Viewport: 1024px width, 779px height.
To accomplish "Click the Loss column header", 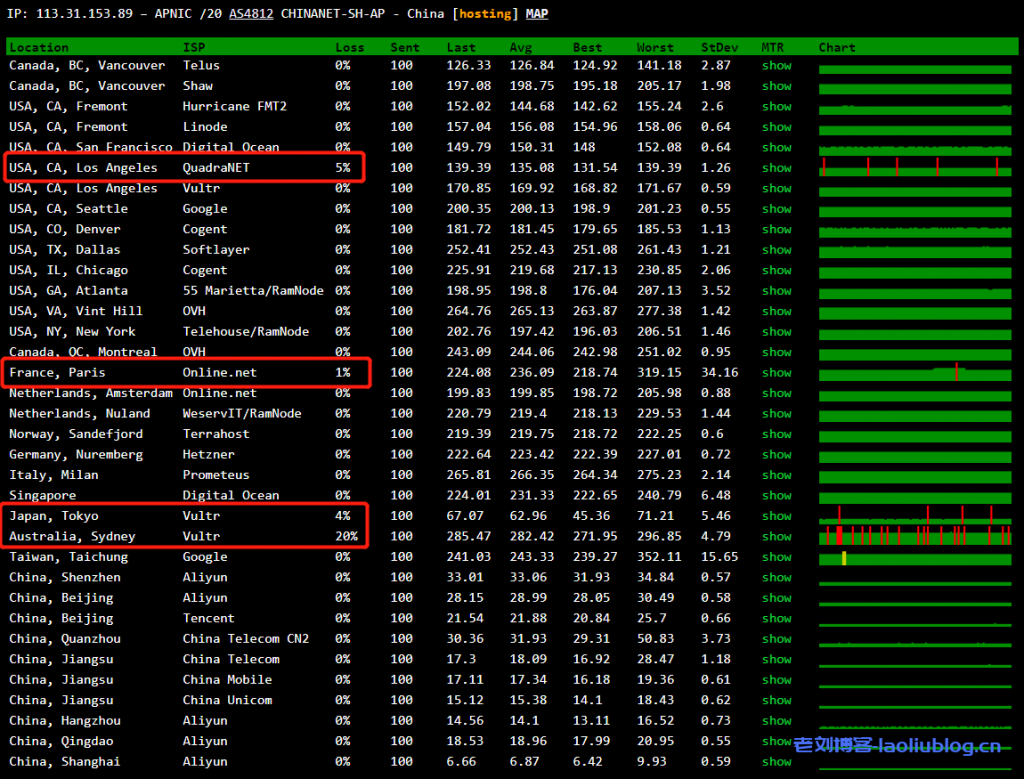I will [350, 47].
